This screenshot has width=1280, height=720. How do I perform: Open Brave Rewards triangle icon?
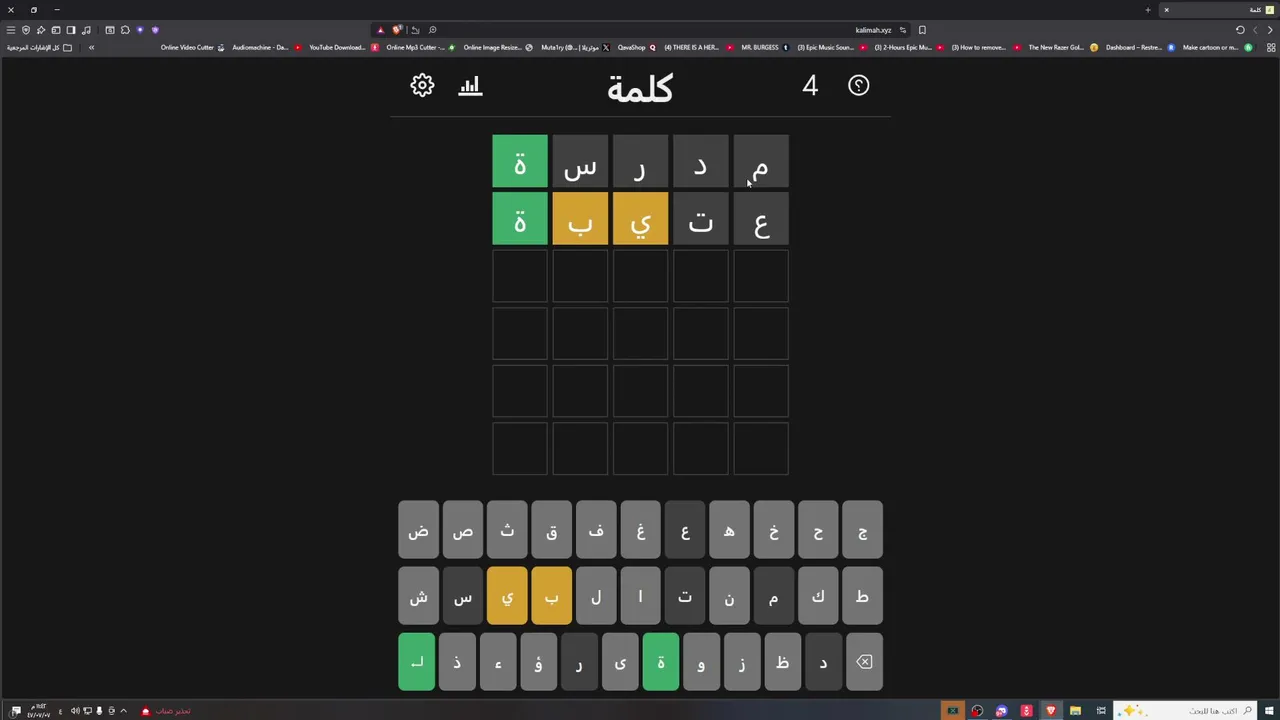coord(380,30)
